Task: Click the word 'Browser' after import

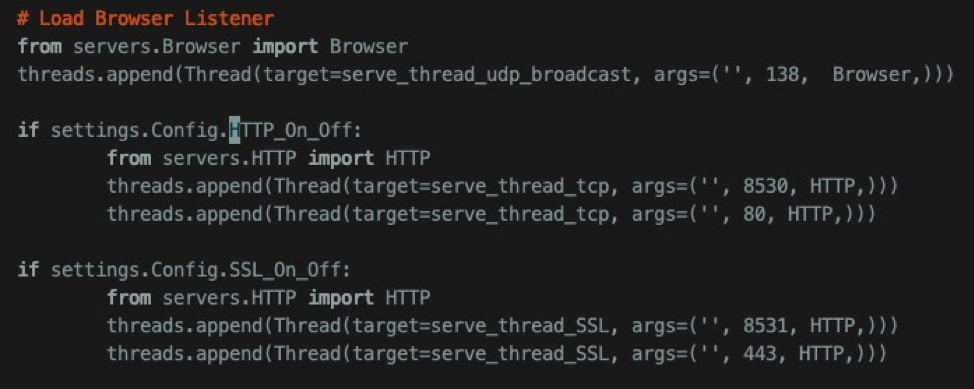Action: click(369, 47)
